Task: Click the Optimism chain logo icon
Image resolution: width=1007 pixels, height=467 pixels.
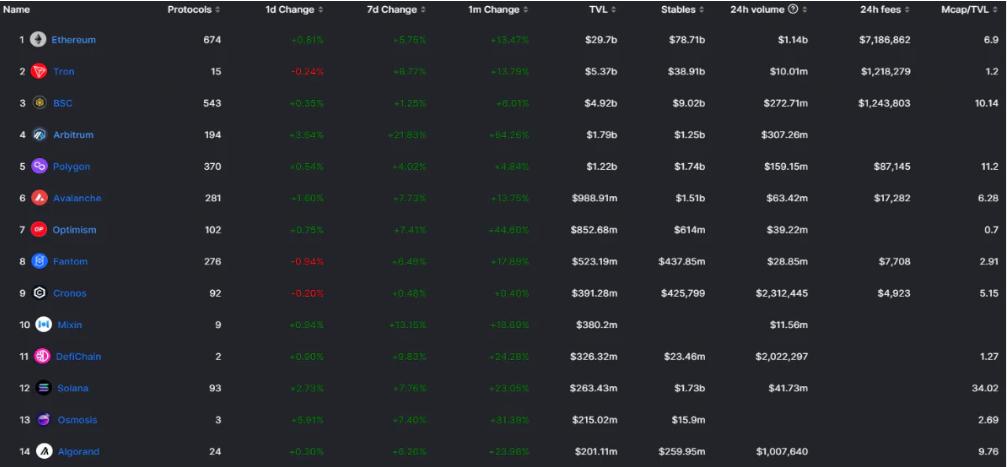Action: (40, 230)
